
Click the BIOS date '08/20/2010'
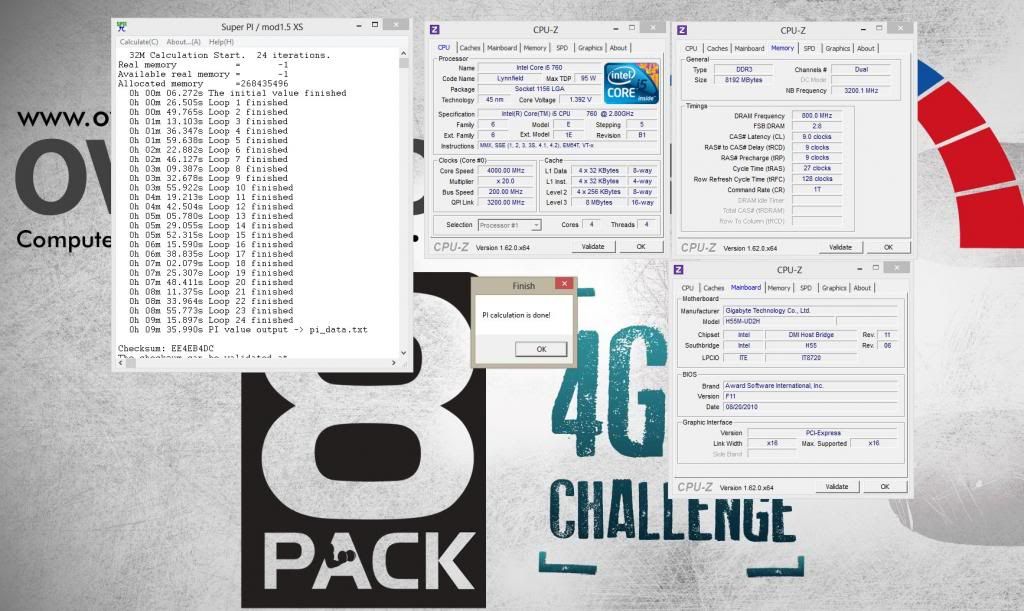812,407
